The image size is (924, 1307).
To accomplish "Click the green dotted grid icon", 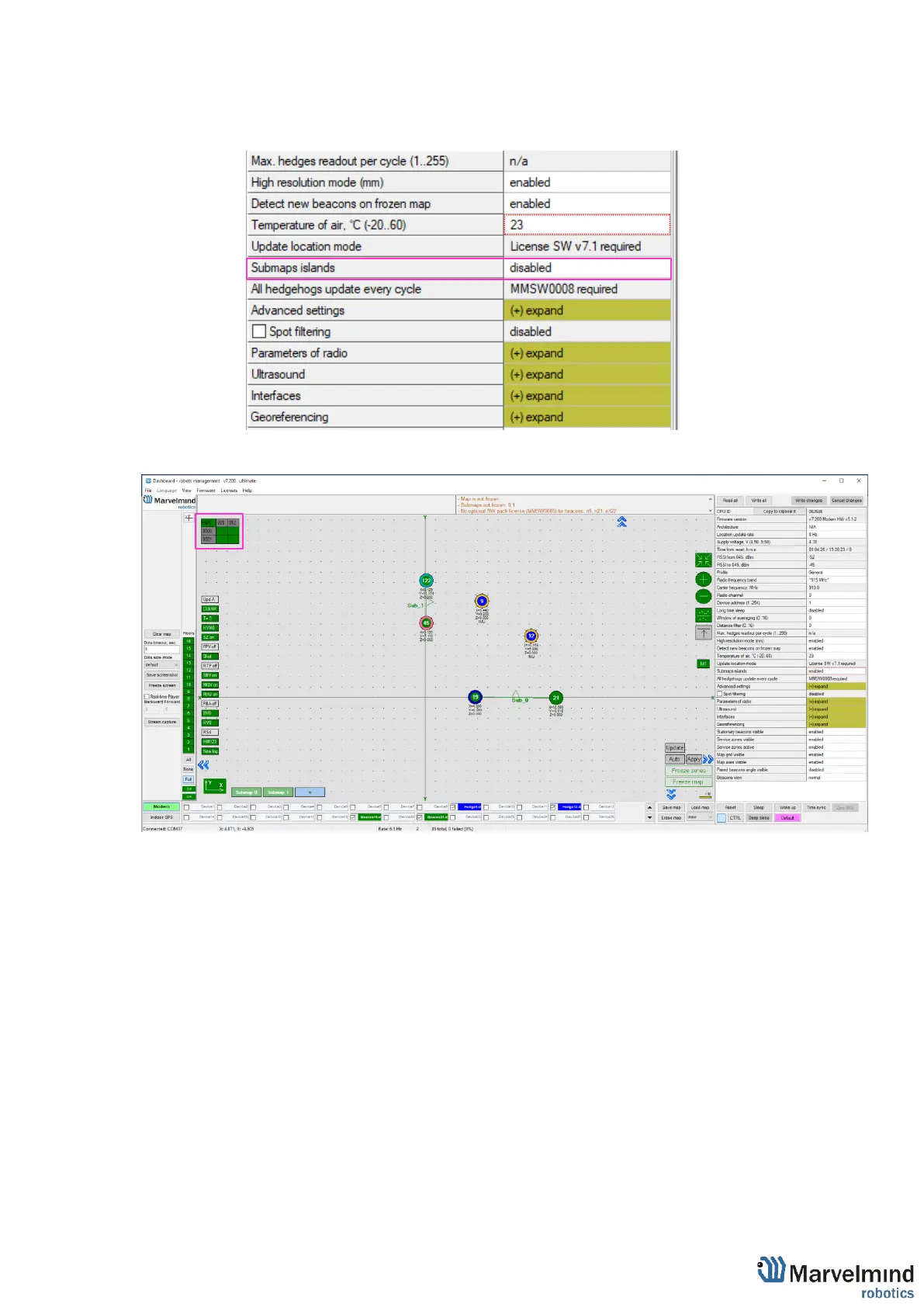I will point(703,615).
